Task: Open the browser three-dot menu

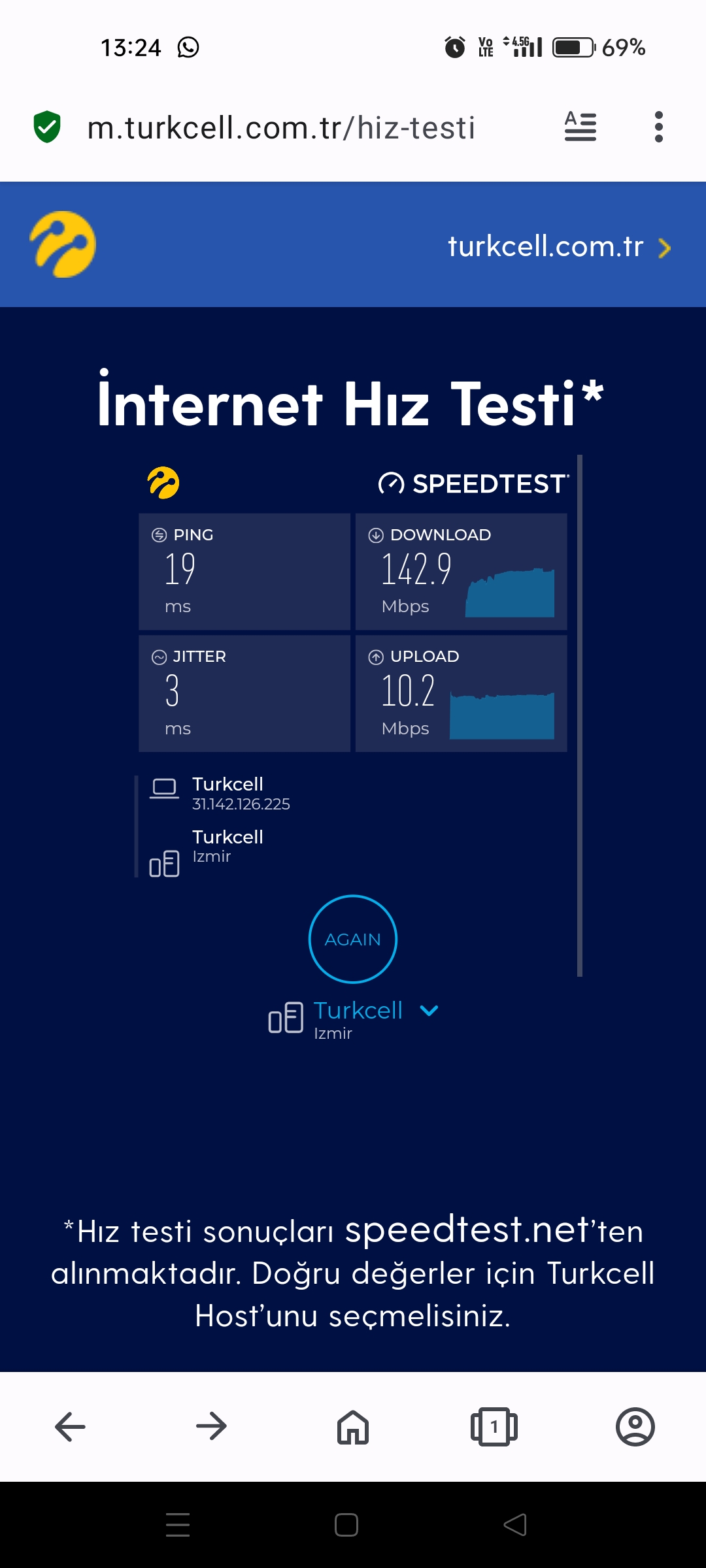Action: [x=659, y=127]
